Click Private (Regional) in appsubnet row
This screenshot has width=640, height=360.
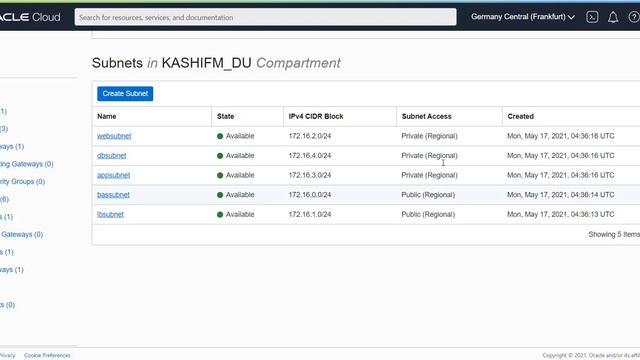[429, 175]
